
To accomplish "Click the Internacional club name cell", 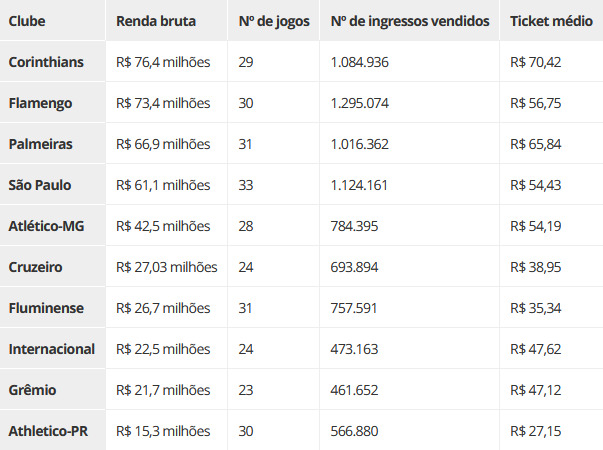I will click(x=52, y=349).
